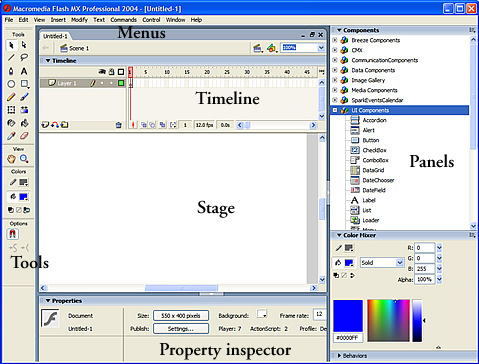479x364 pixels.
Task: Select the Paint Bucket tool
Action: [24, 123]
